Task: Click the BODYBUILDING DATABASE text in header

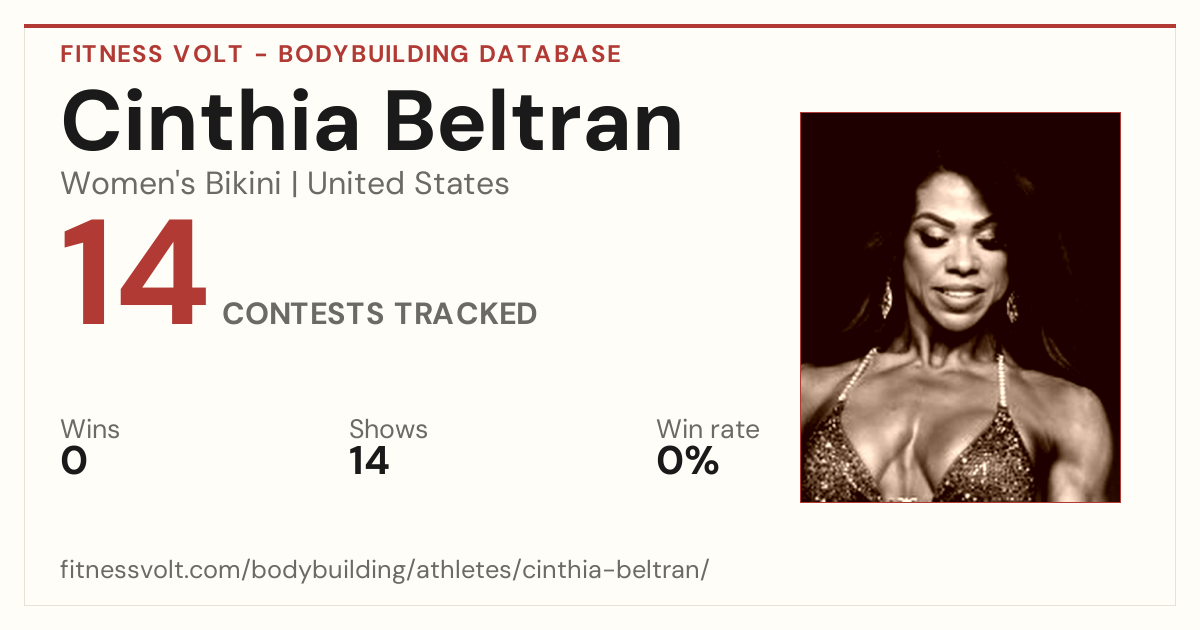Action: pyautogui.click(x=450, y=54)
